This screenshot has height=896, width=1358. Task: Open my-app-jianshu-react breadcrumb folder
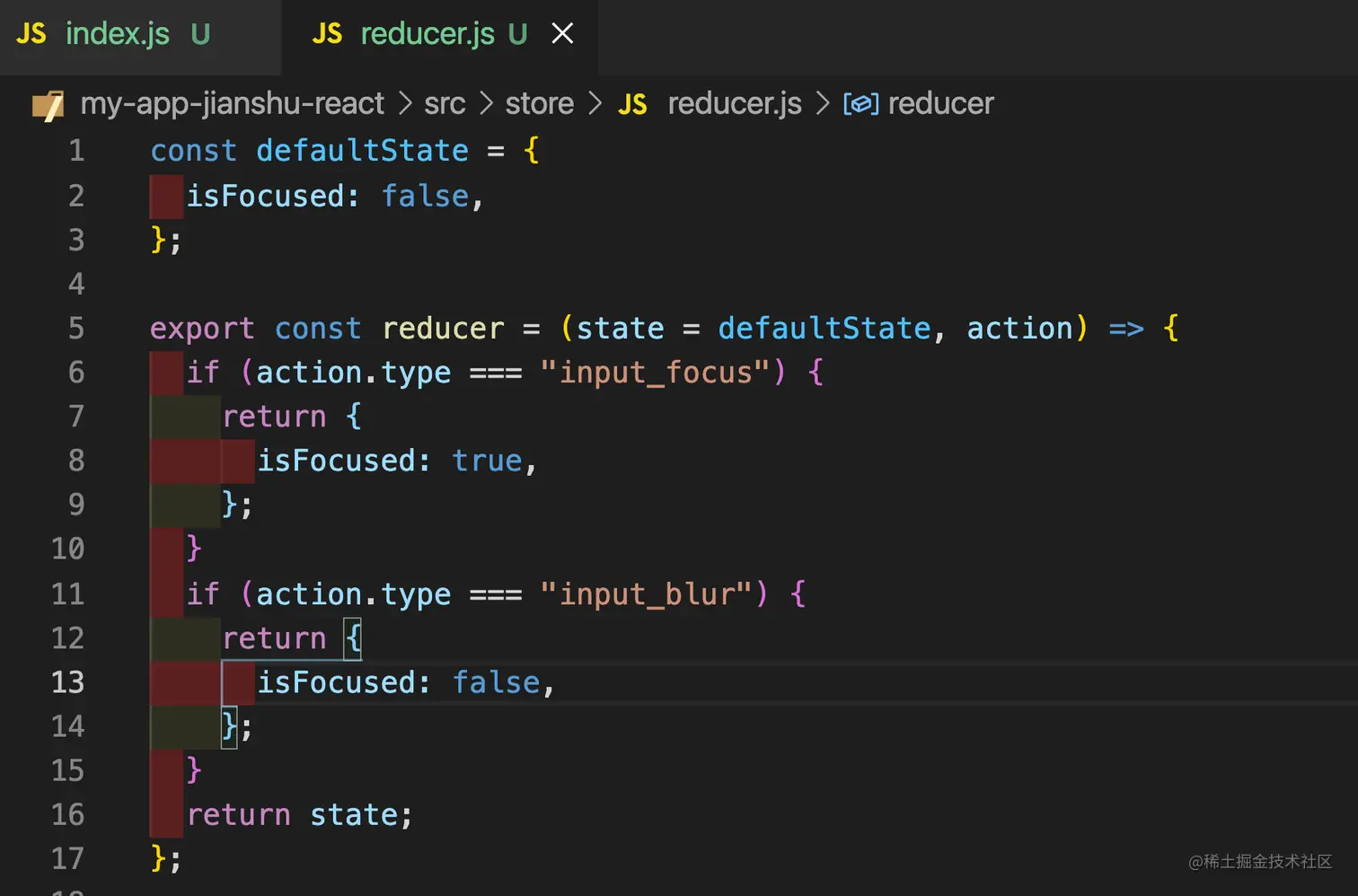(x=232, y=104)
